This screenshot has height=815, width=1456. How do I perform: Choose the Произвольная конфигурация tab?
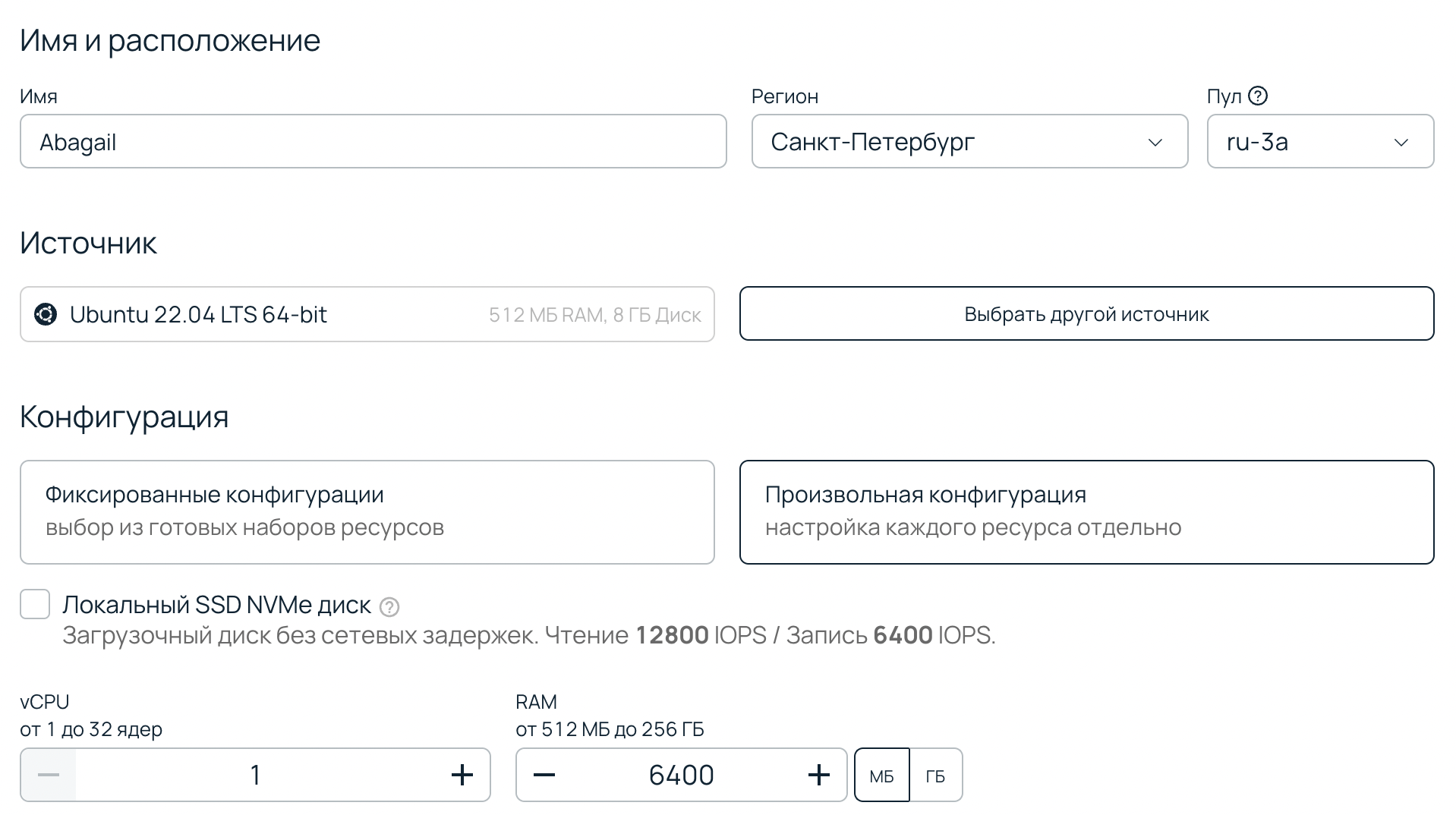[1086, 511]
